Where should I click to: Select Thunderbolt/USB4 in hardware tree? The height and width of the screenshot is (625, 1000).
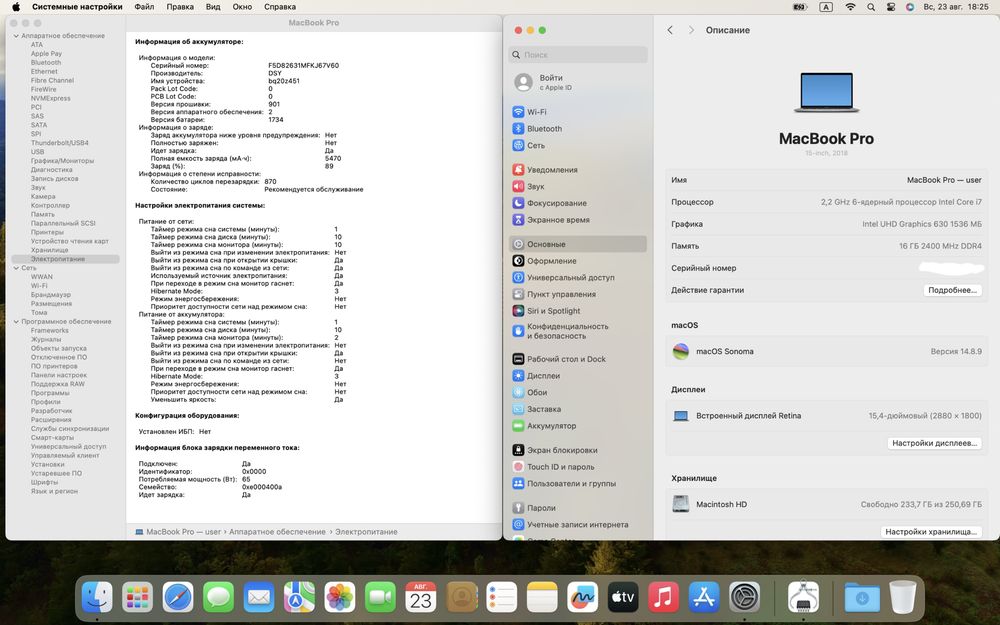[x=59, y=143]
